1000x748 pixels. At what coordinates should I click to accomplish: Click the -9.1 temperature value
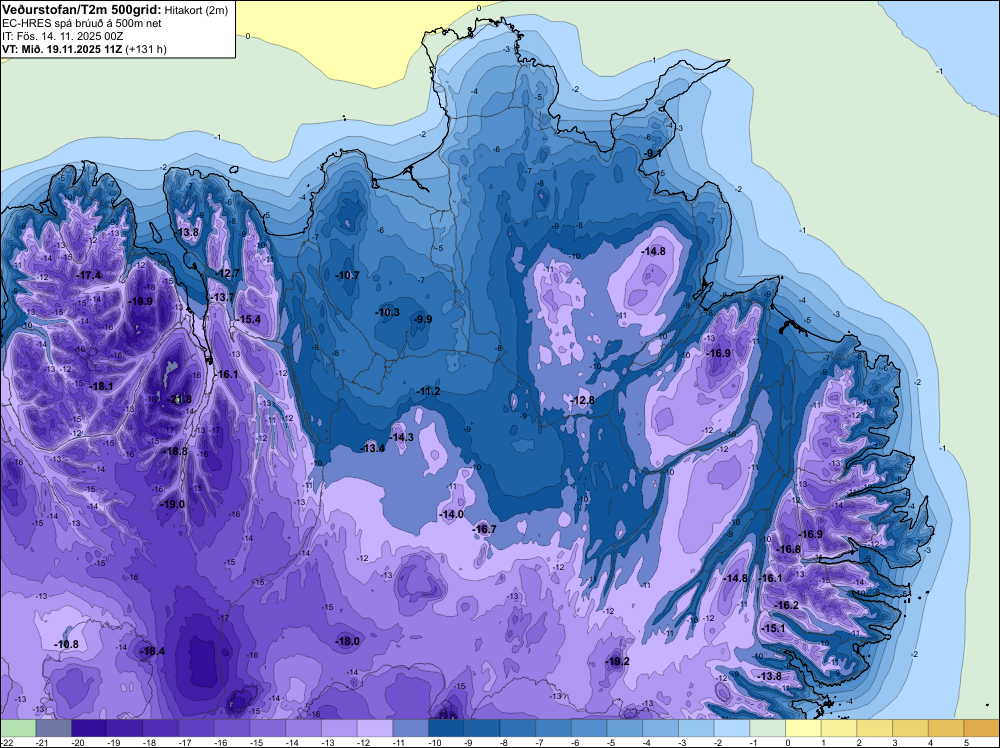652,154
